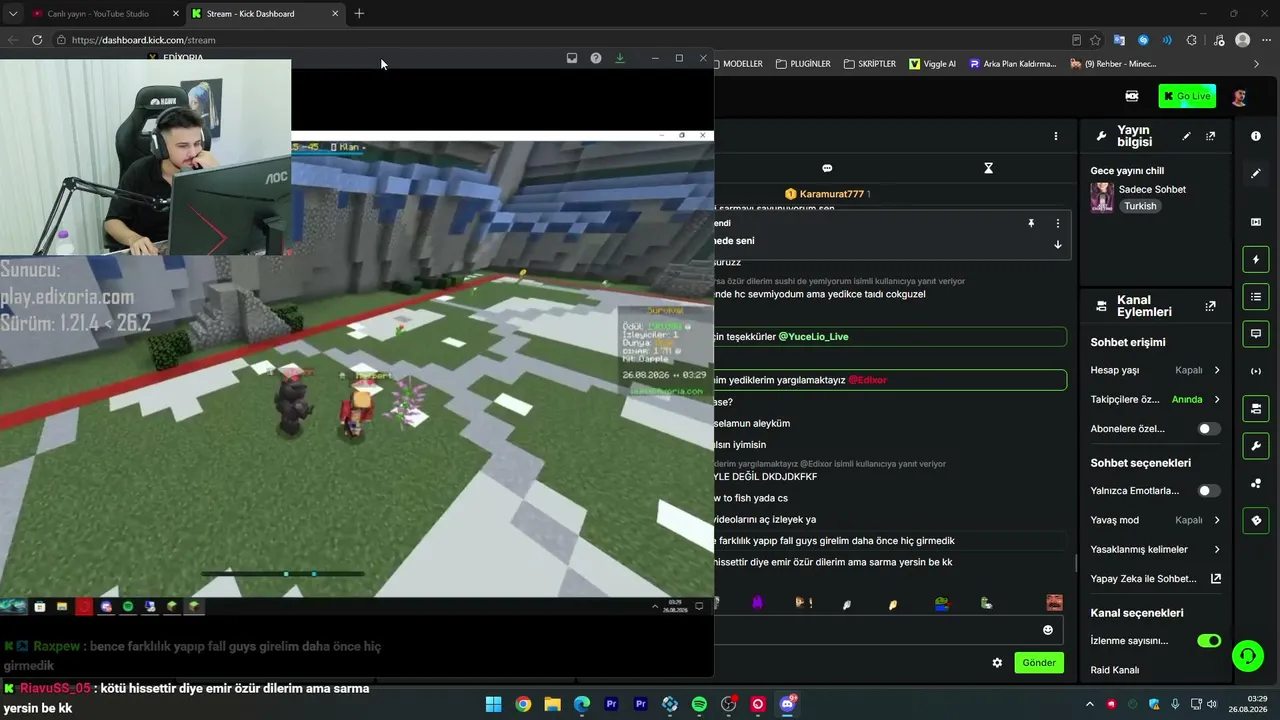Open the PLUGİNLER bookmarks folder
The image size is (1280, 720).
803,64
